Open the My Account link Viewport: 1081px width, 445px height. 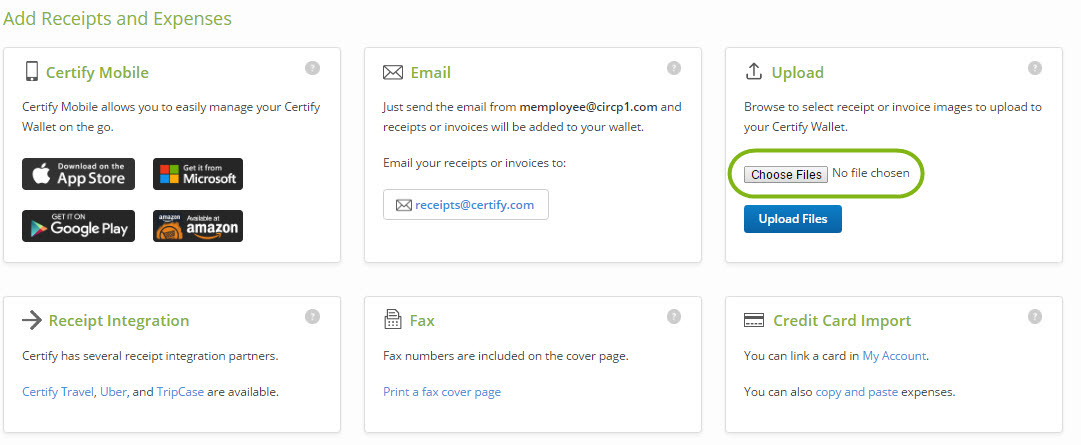click(x=894, y=356)
